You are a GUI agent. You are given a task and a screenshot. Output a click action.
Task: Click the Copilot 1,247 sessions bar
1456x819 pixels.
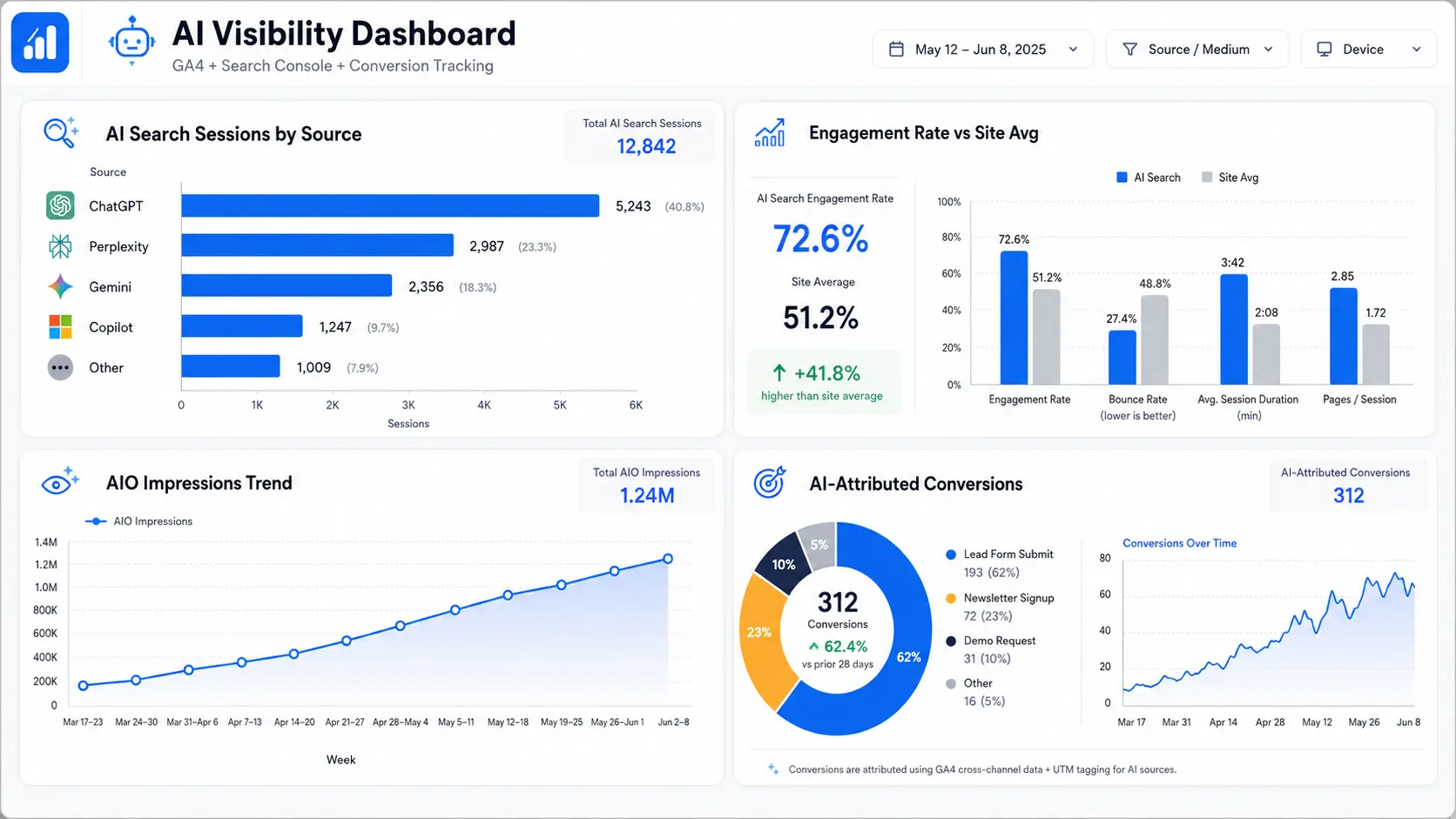242,326
